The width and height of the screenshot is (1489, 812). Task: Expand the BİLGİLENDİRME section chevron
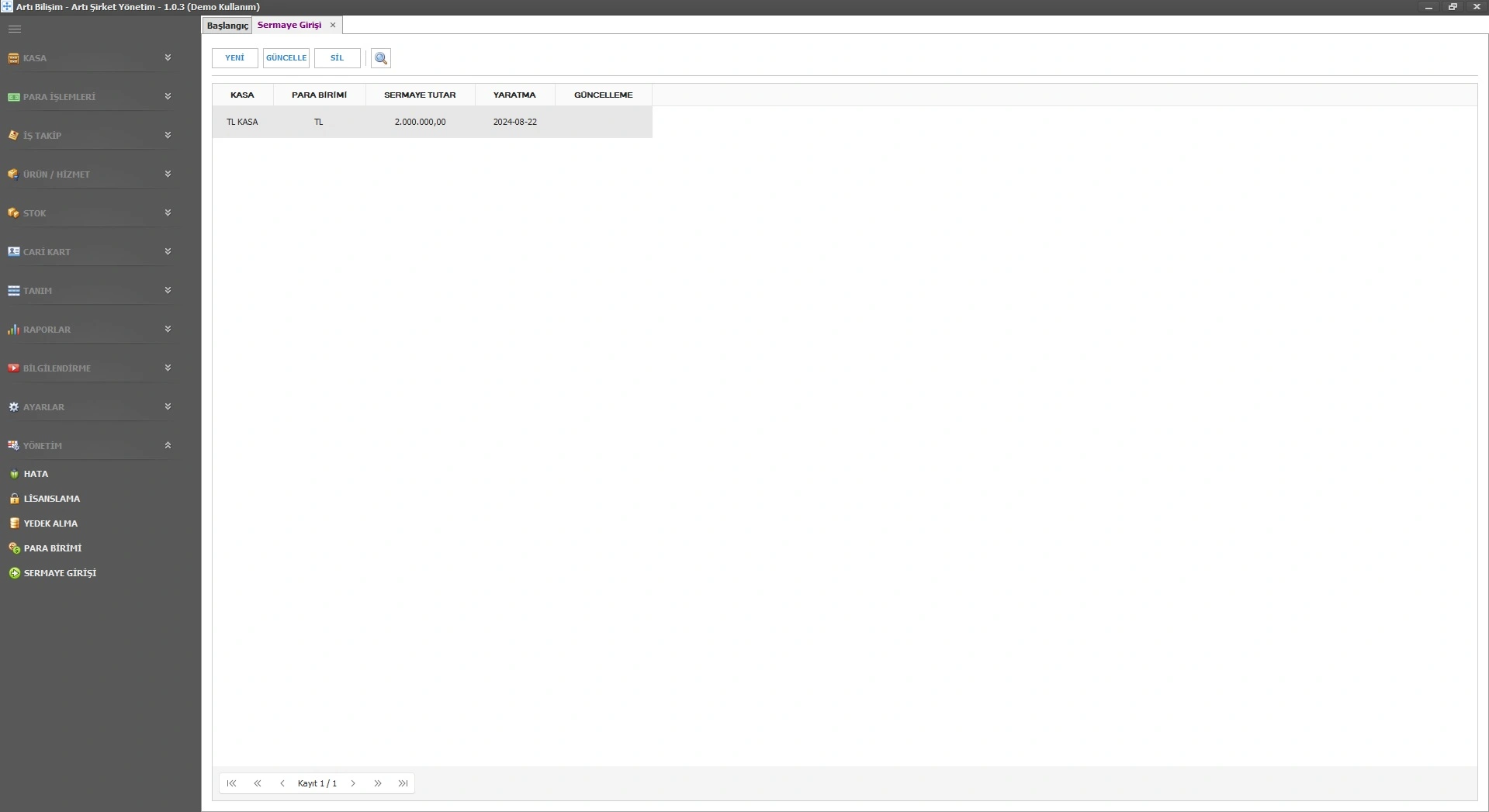point(168,368)
